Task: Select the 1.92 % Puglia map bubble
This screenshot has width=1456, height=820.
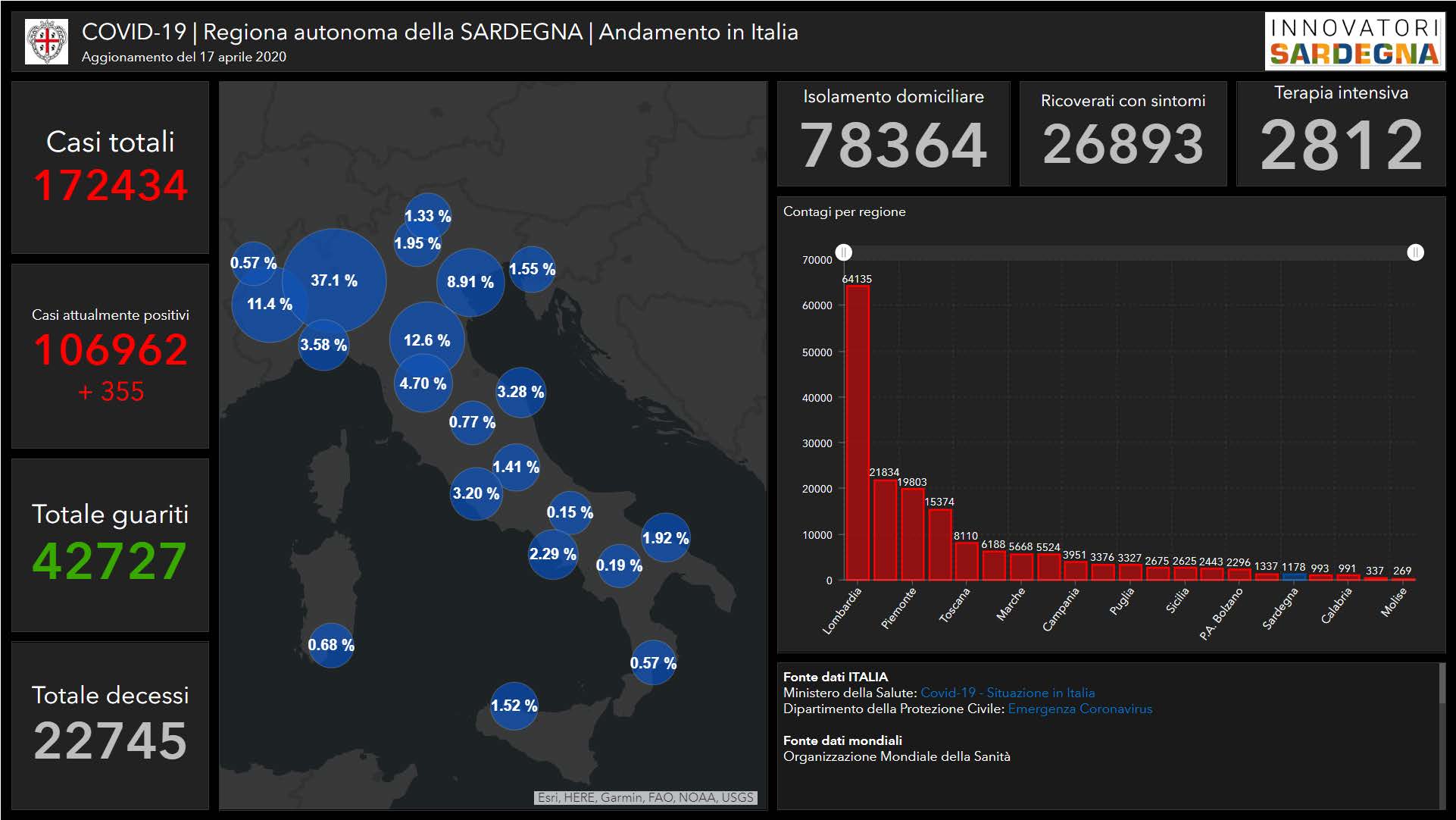Action: [665, 538]
